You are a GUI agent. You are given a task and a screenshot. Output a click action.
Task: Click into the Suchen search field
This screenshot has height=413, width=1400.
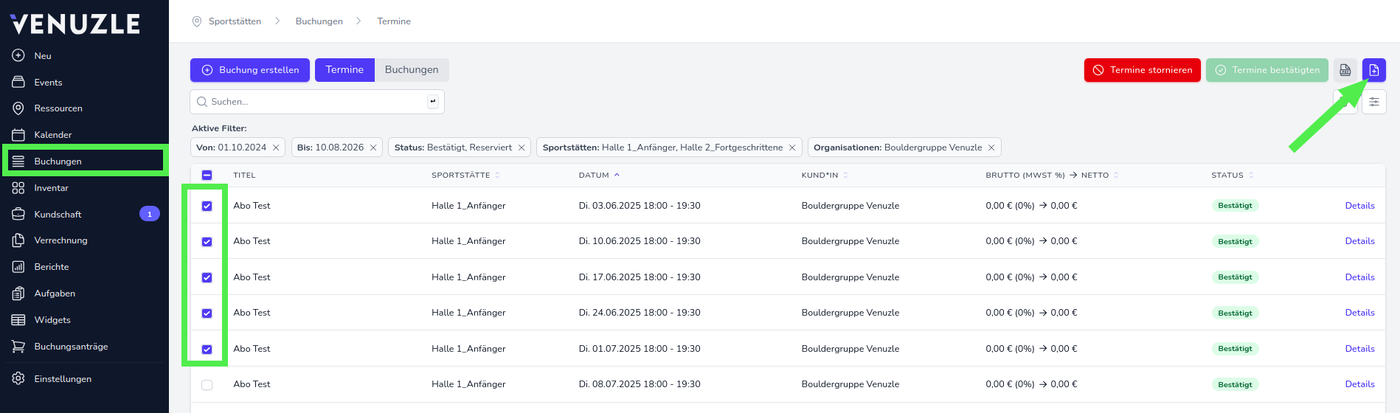point(317,101)
